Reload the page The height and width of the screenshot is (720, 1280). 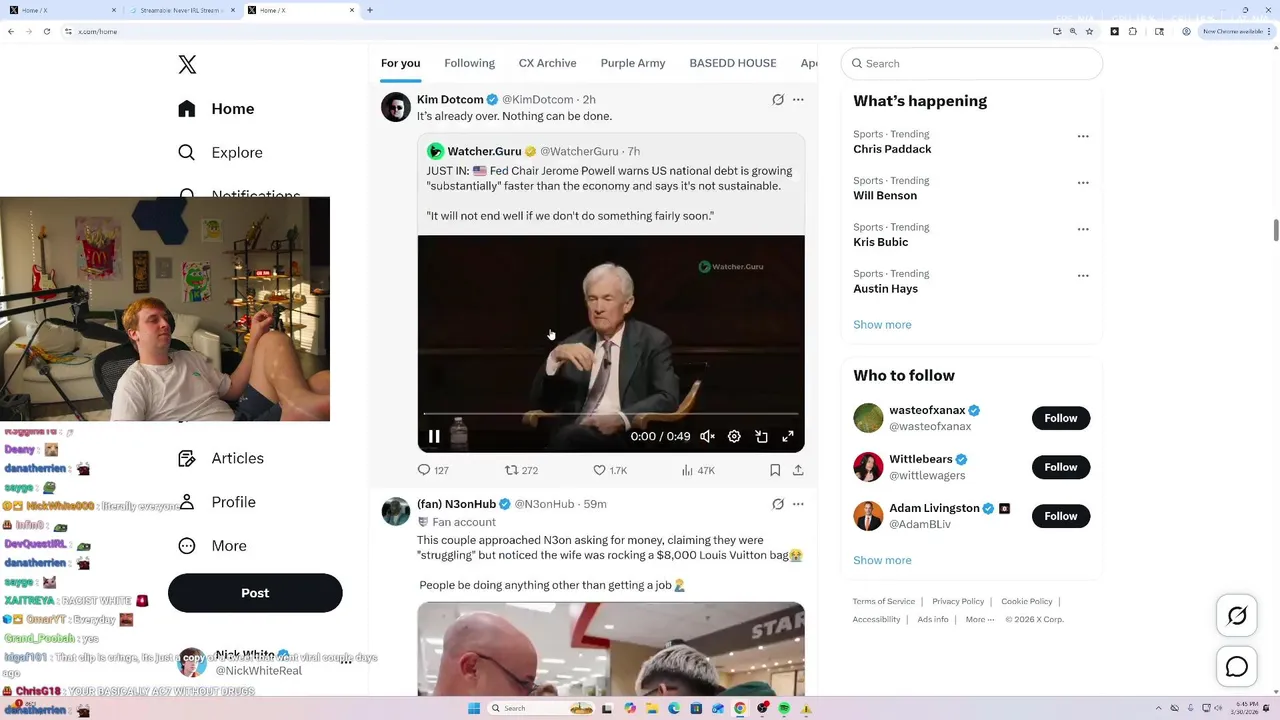46,32
